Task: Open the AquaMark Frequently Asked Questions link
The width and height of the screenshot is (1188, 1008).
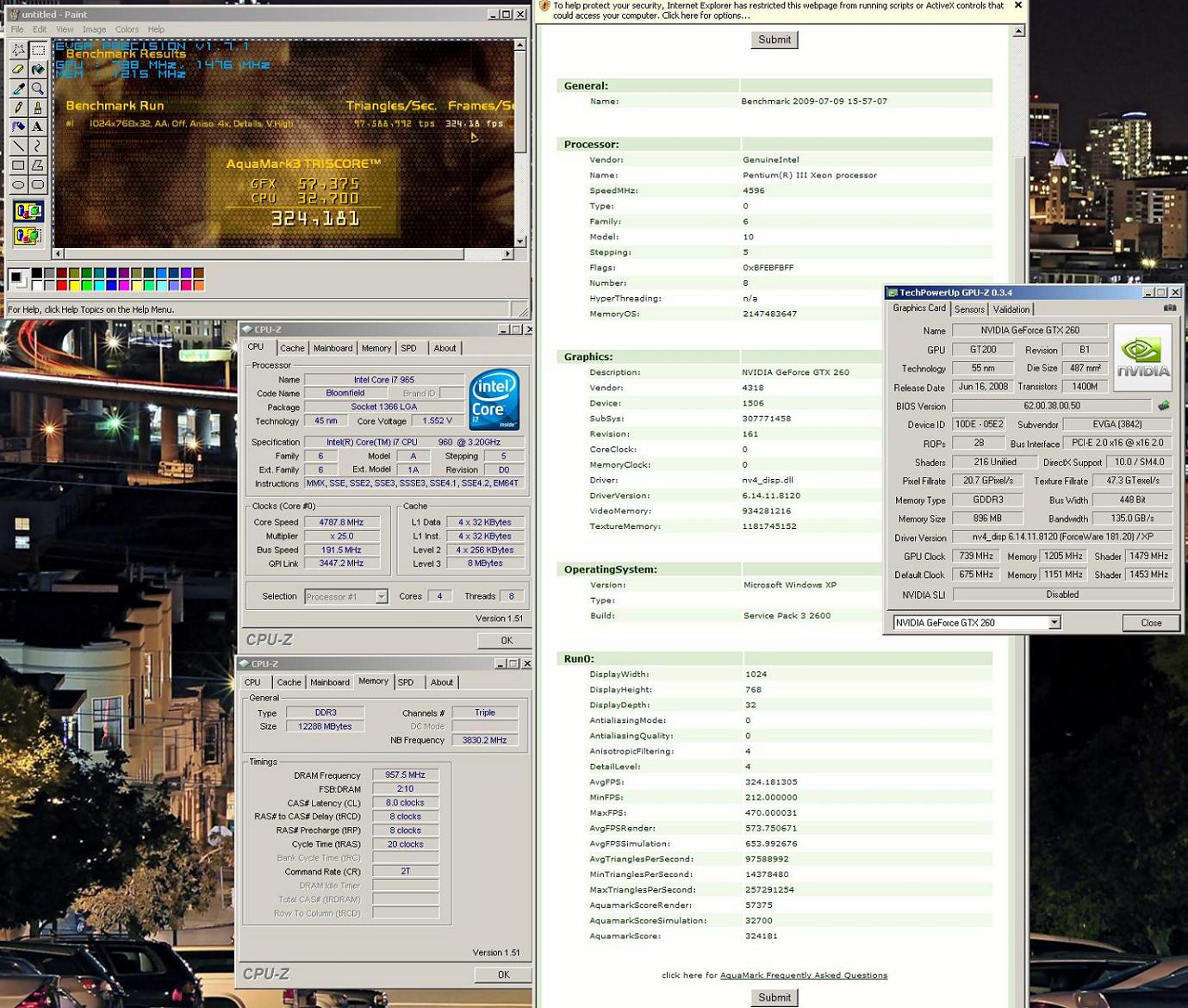Action: coord(804,975)
